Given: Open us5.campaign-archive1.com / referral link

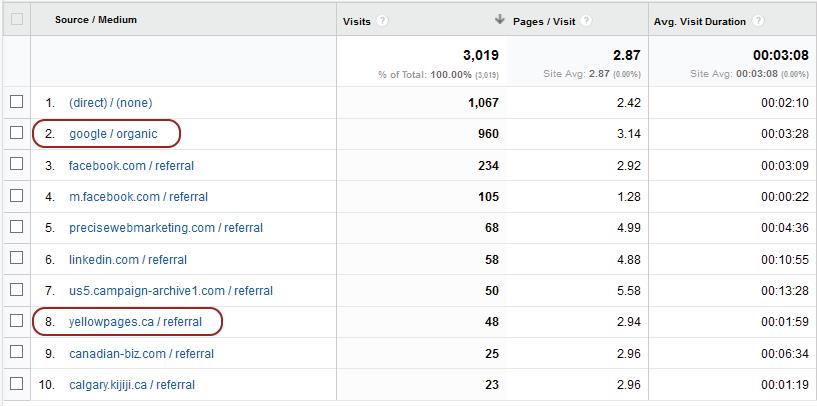Looking at the screenshot, I should coord(170,291).
